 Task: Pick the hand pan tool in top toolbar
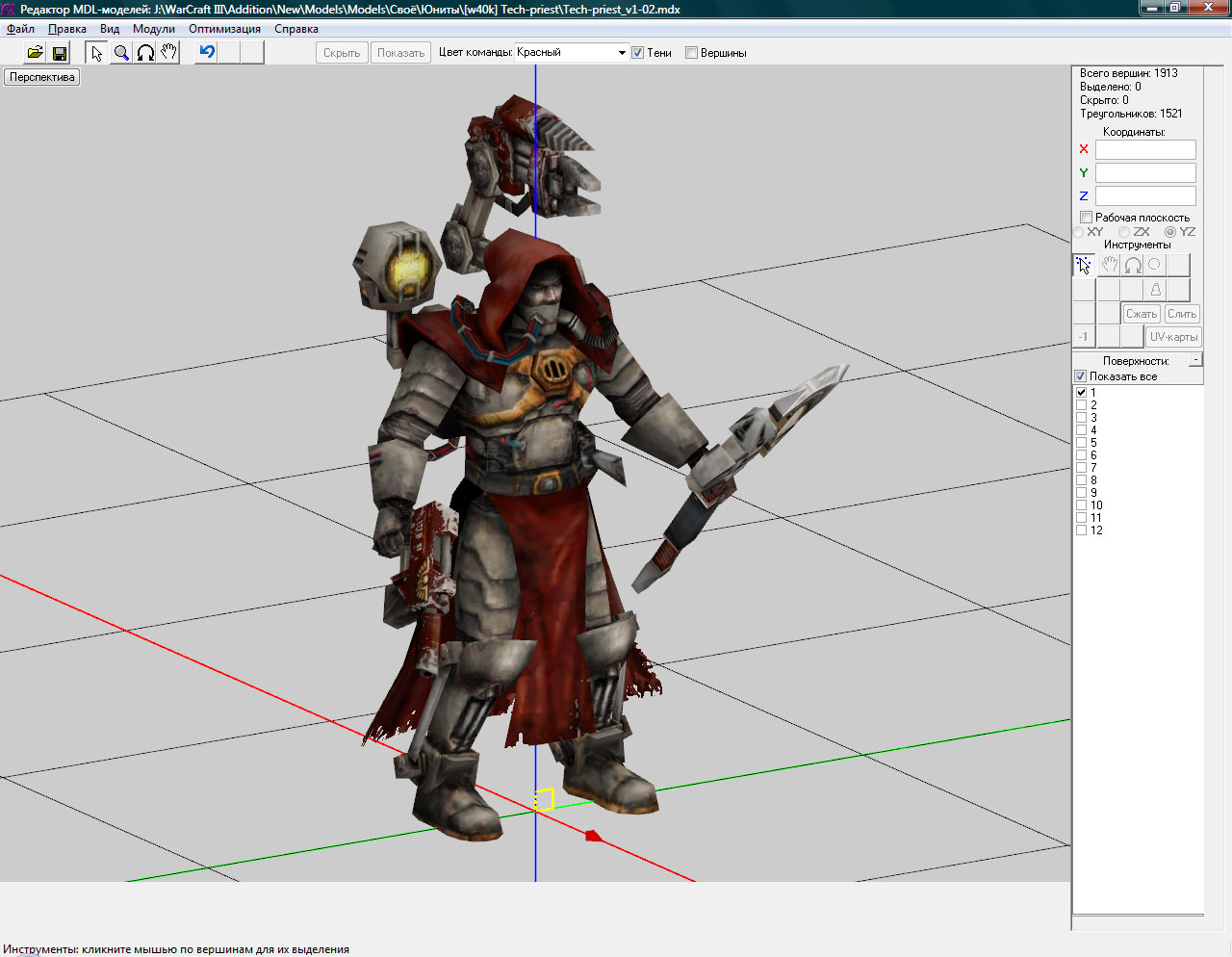coord(169,53)
